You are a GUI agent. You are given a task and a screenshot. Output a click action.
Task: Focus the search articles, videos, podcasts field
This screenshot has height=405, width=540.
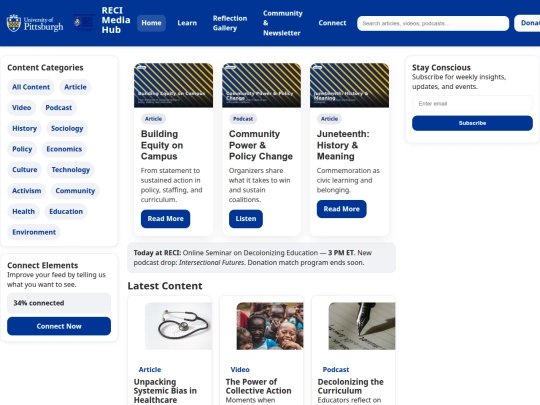click(433, 23)
